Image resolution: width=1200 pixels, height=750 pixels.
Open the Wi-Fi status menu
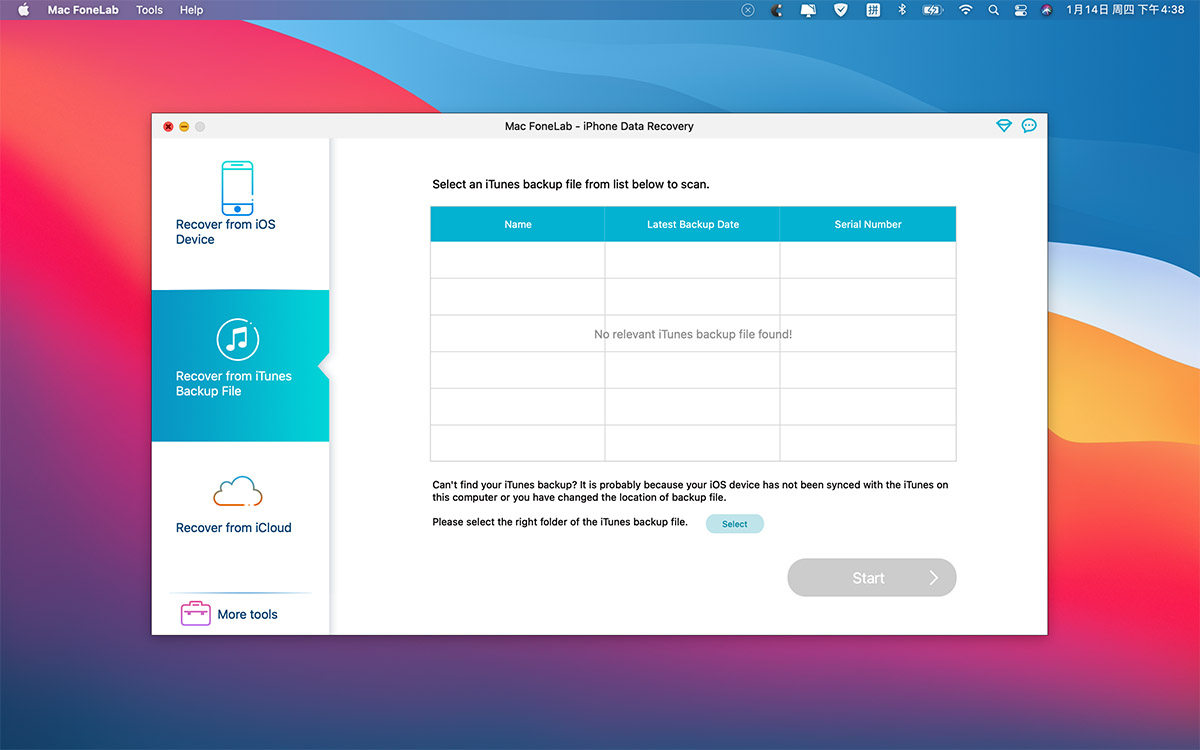point(965,10)
